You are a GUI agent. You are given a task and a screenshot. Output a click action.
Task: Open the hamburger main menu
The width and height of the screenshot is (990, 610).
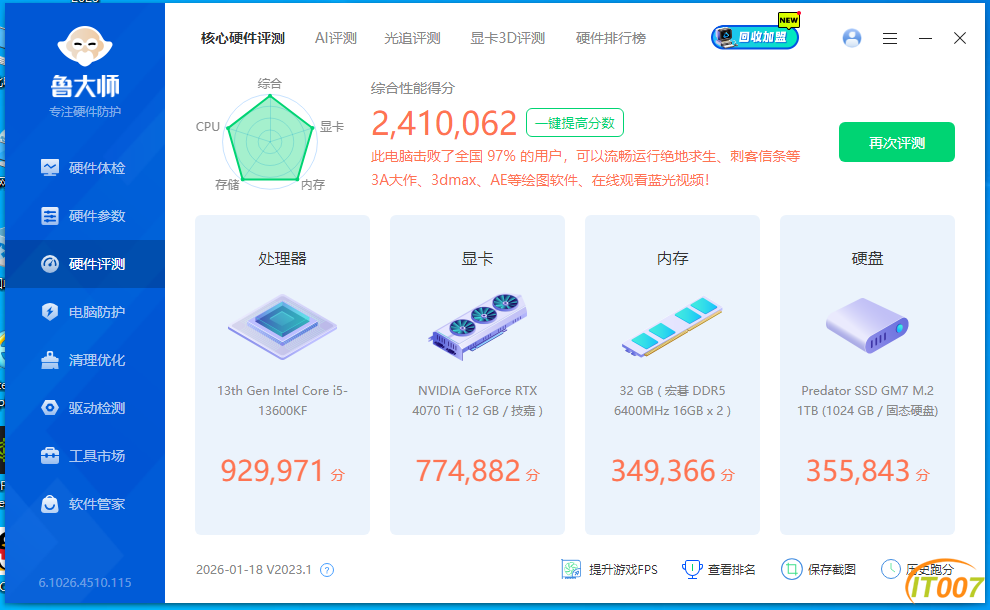coord(890,38)
